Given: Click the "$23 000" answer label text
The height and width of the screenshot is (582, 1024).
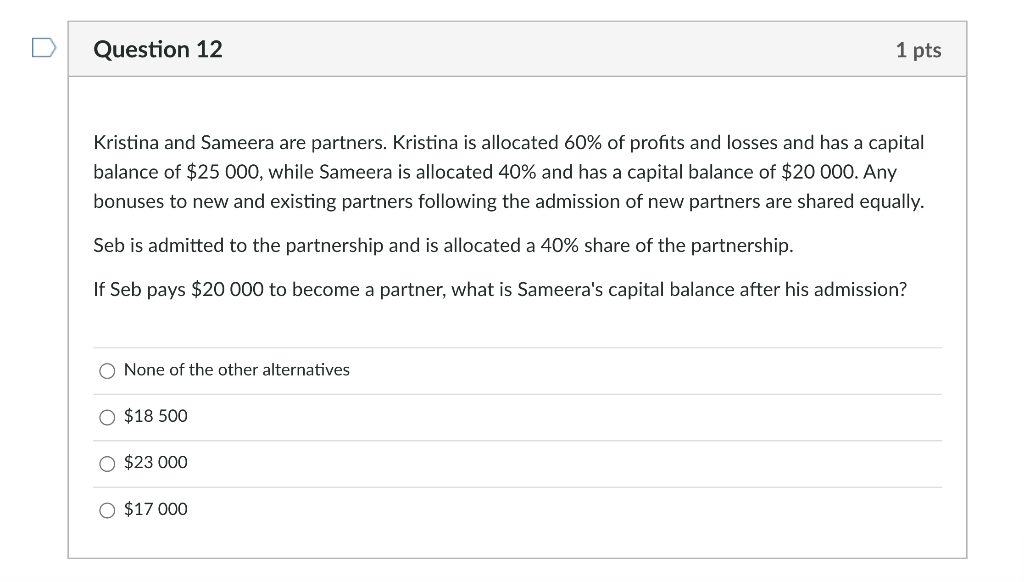Looking at the screenshot, I should coord(155,462).
